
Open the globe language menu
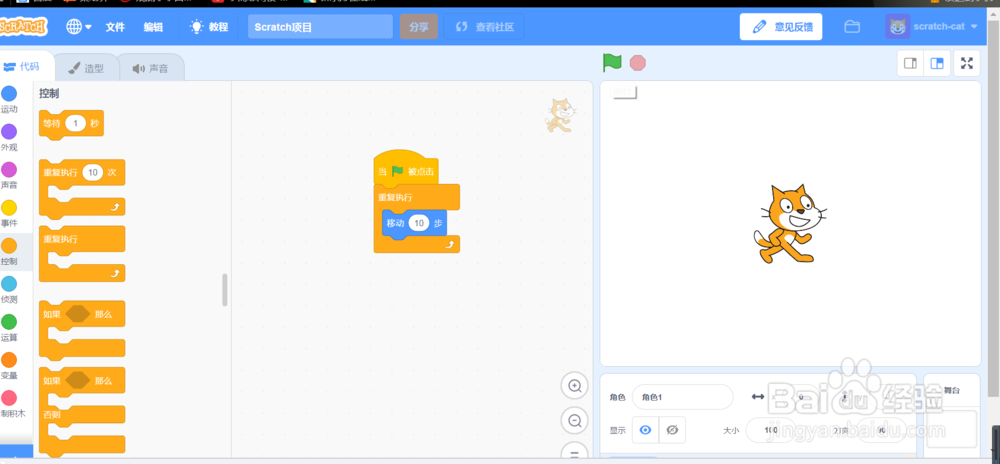coord(78,27)
